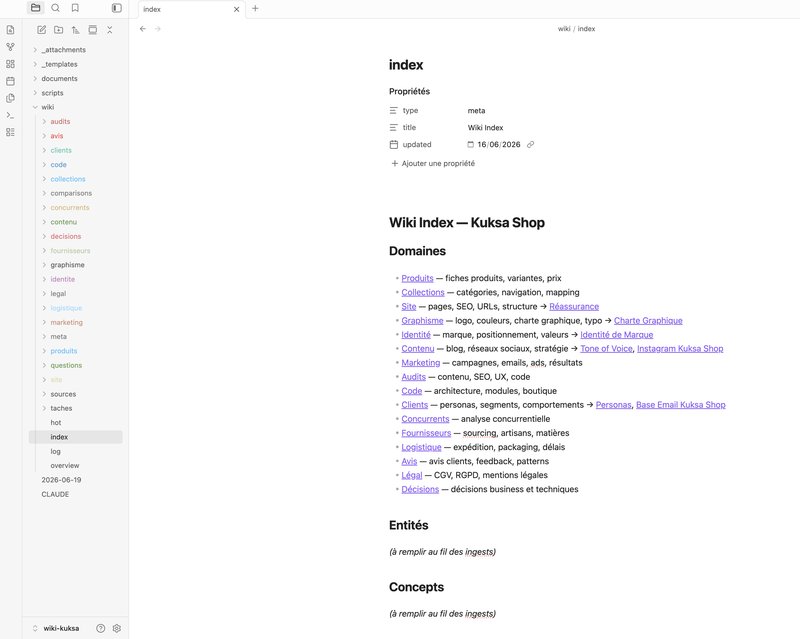Open the overview note in sidebar
Viewport: 800px width, 639px height.
65,465
